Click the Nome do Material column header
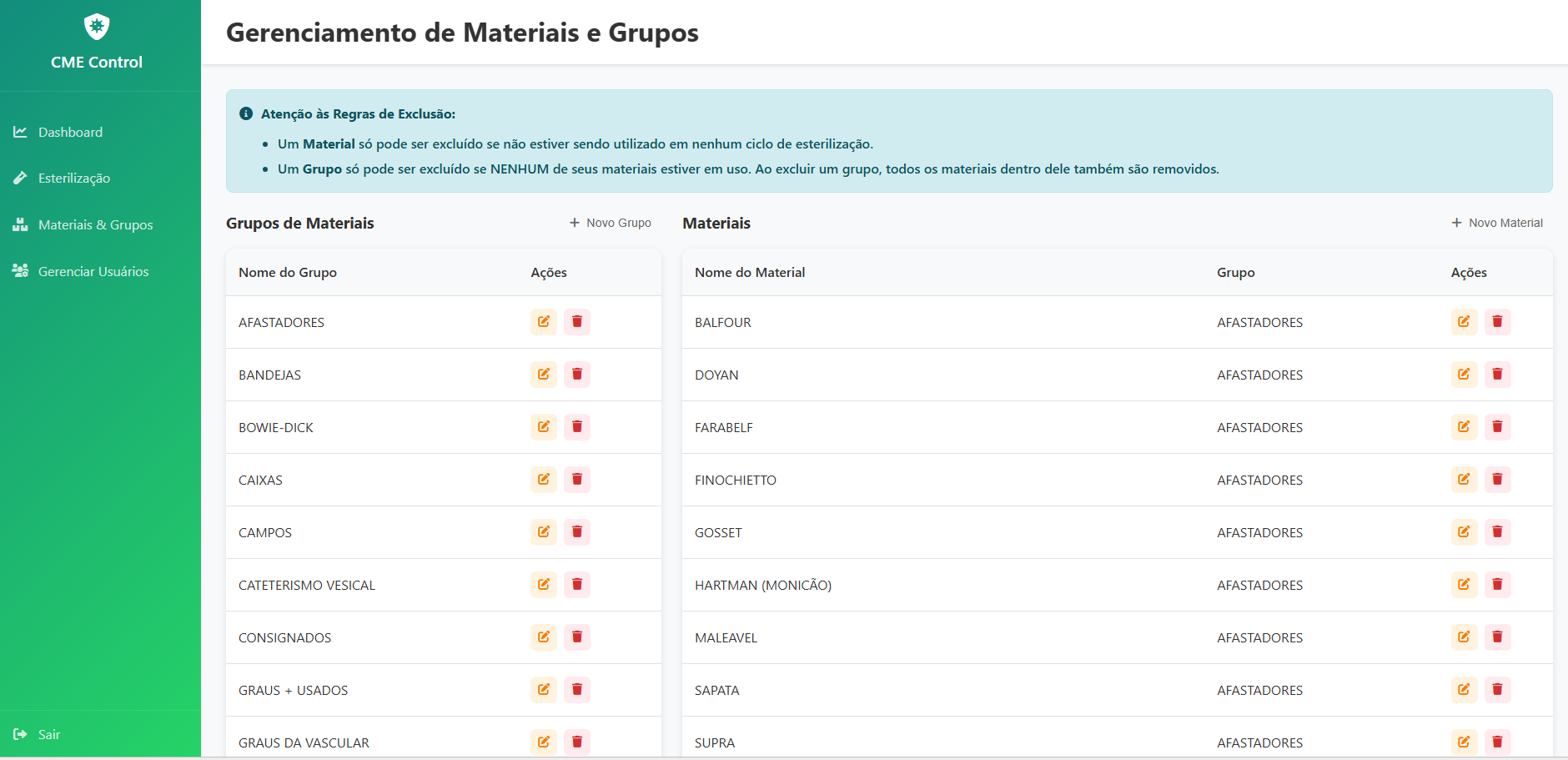The image size is (1568, 760). (750, 273)
